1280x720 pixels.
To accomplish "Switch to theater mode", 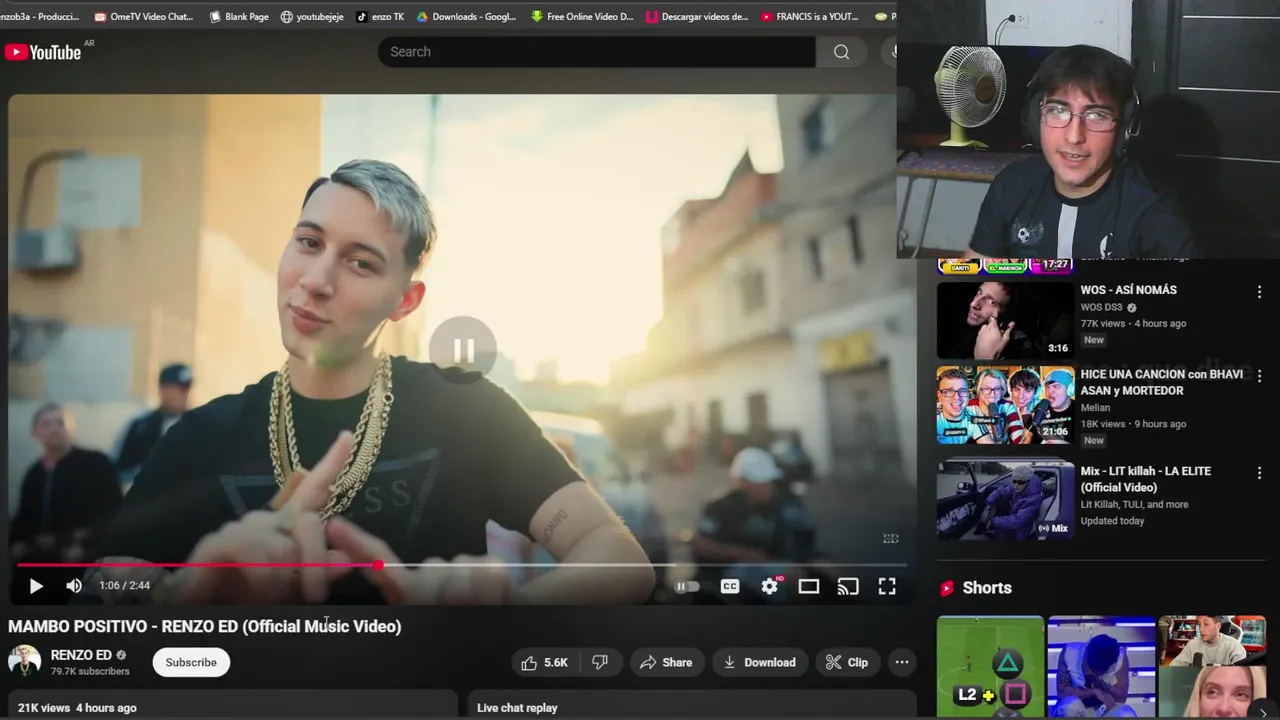I will click(x=808, y=587).
